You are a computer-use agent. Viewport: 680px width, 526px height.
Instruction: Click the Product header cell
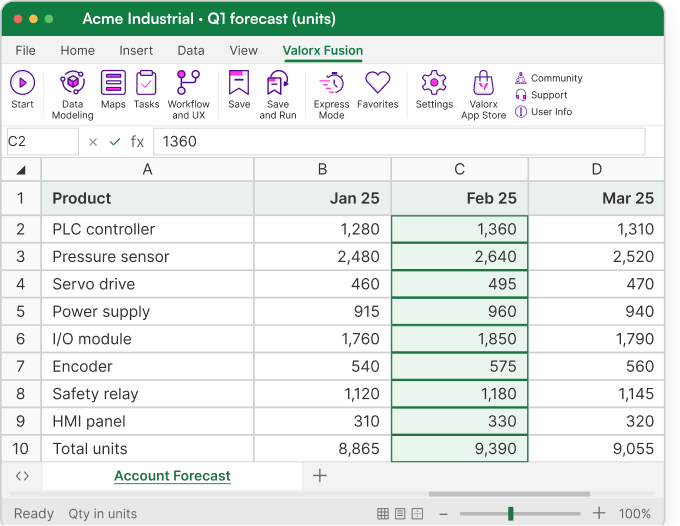click(147, 198)
